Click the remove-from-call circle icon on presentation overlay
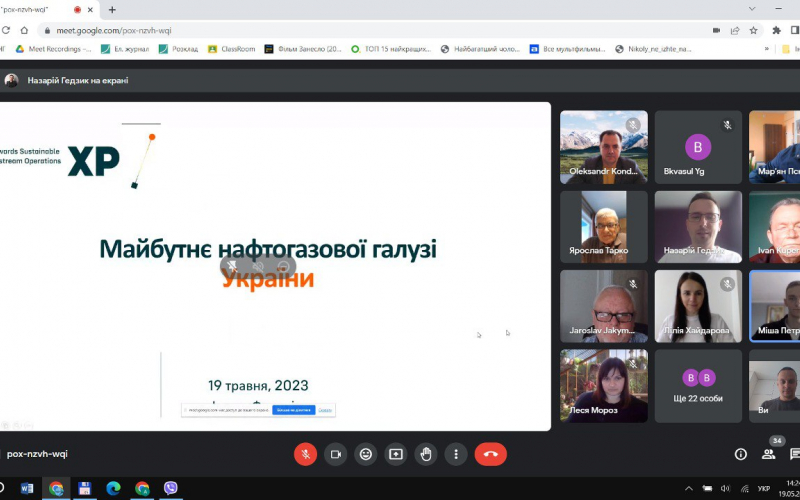This screenshot has height=500, width=800. tap(284, 266)
